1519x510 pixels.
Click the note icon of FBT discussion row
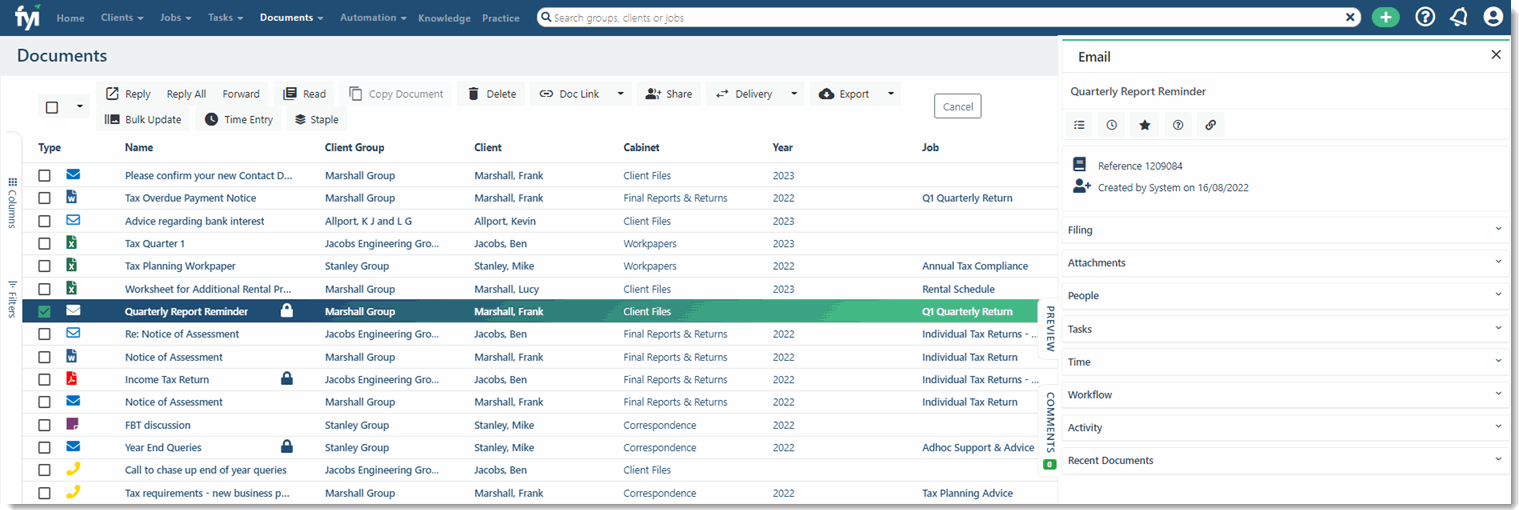tap(72, 424)
